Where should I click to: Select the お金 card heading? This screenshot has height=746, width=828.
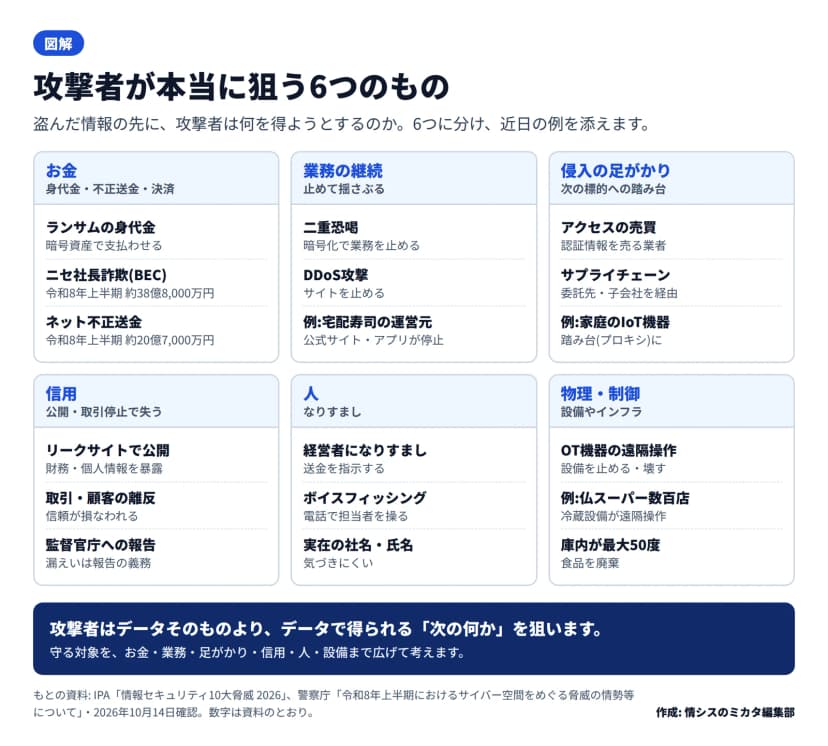(x=61, y=171)
